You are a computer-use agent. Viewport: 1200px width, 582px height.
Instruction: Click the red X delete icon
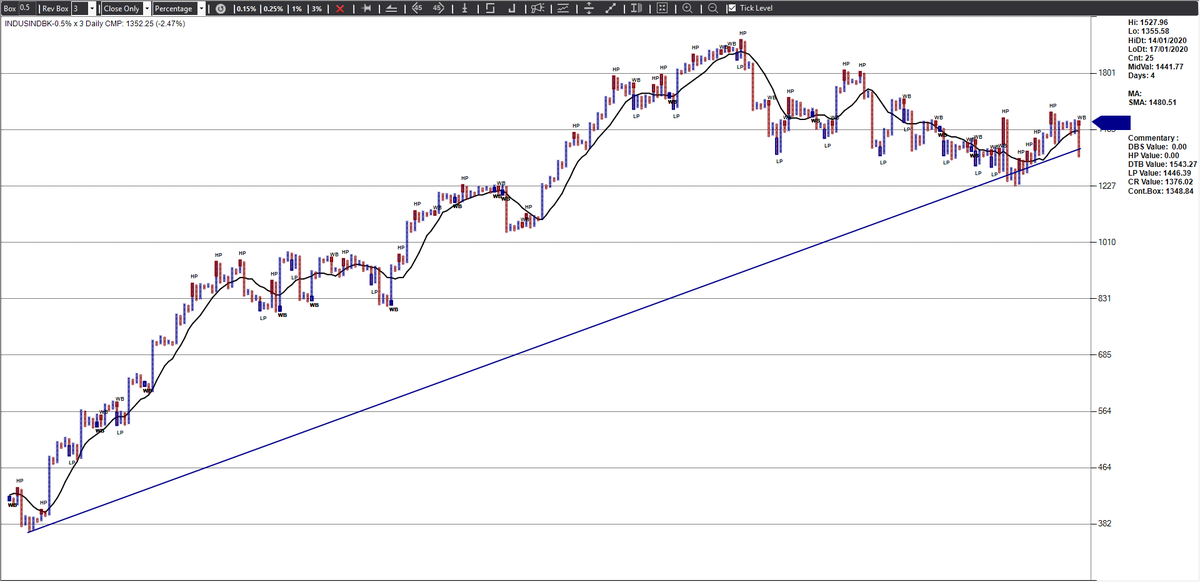pyautogui.click(x=340, y=8)
